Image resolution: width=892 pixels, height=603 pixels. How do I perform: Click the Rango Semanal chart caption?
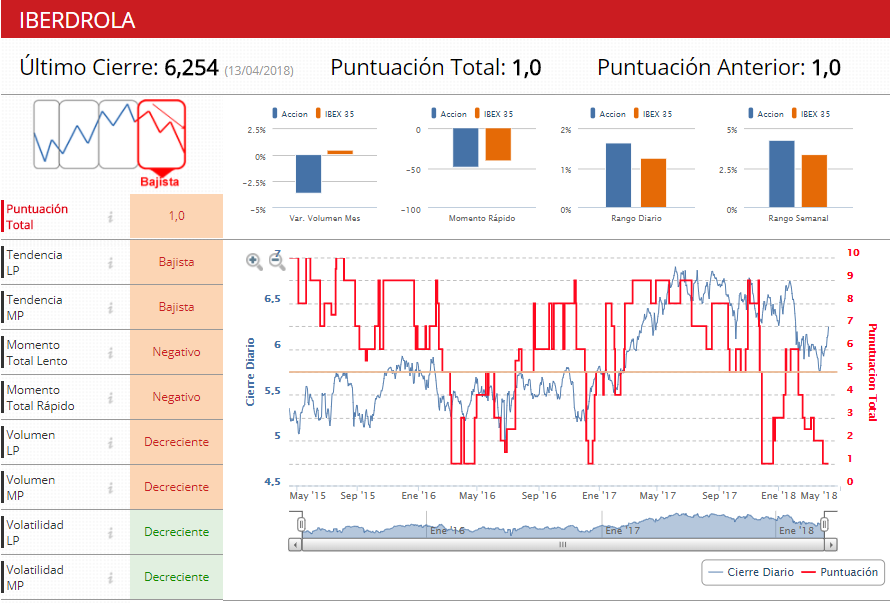click(x=798, y=218)
